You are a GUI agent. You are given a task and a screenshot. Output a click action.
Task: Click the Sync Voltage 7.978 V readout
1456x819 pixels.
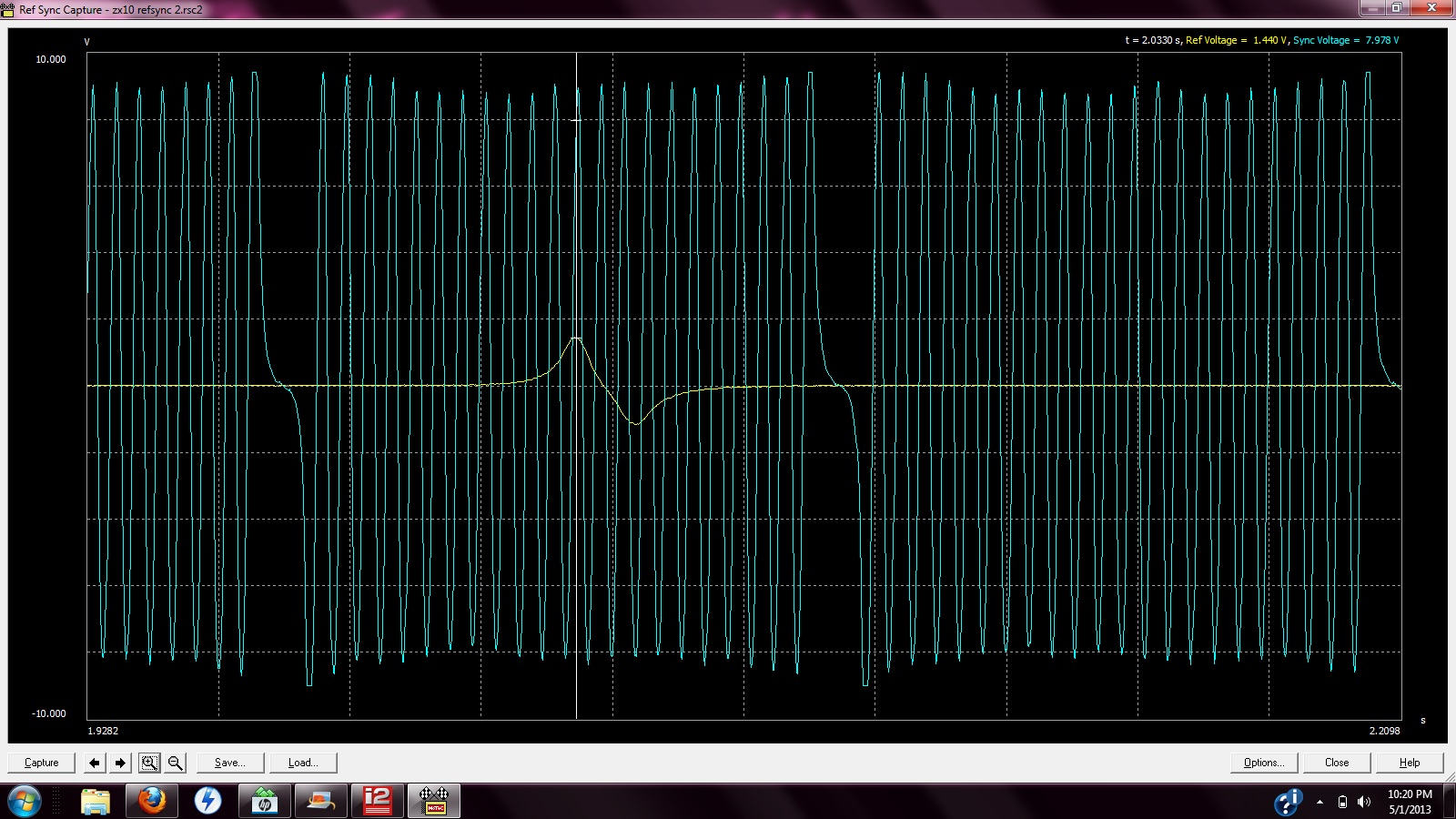point(1346,40)
